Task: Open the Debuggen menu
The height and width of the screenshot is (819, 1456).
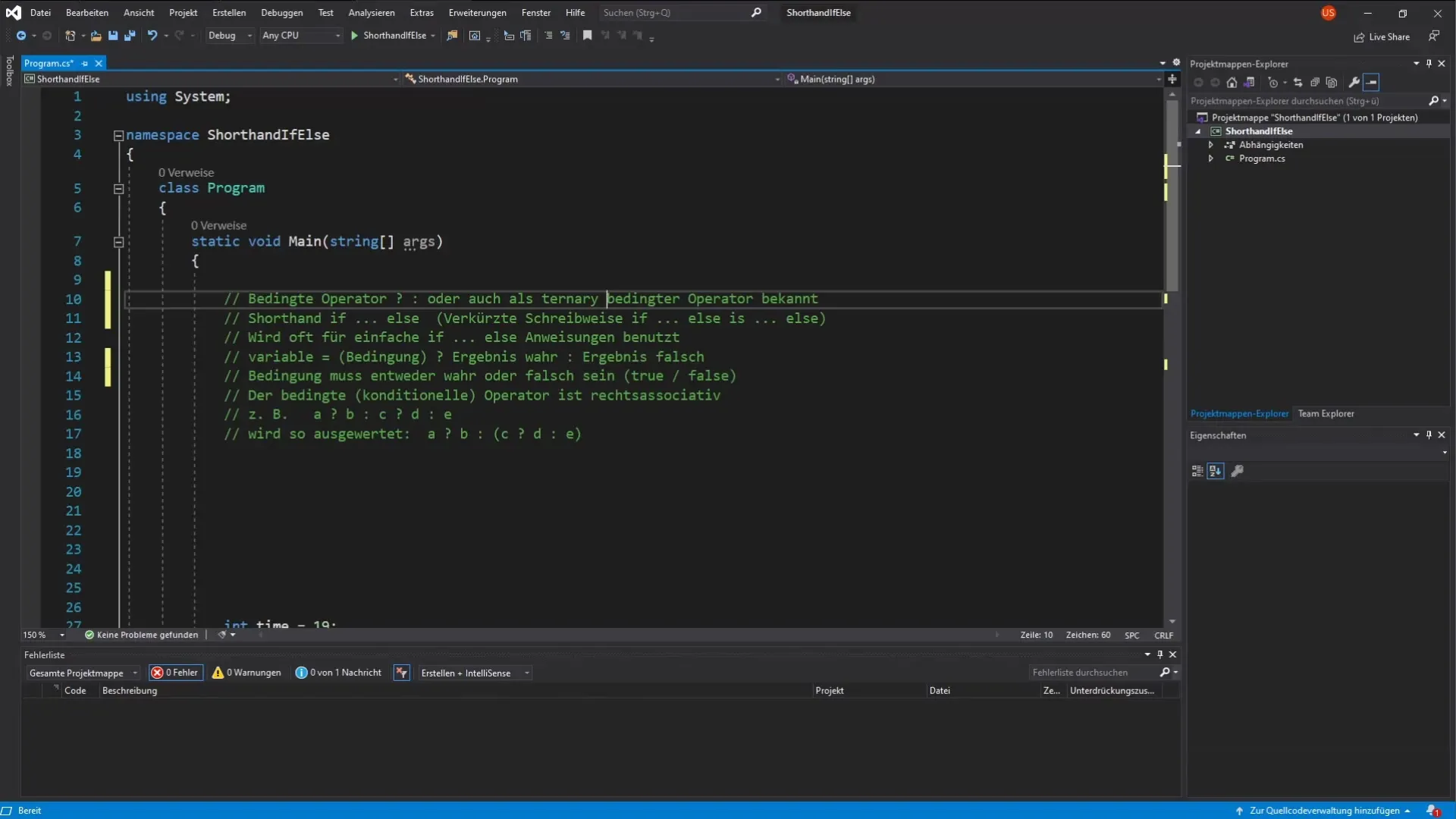Action: click(x=281, y=13)
